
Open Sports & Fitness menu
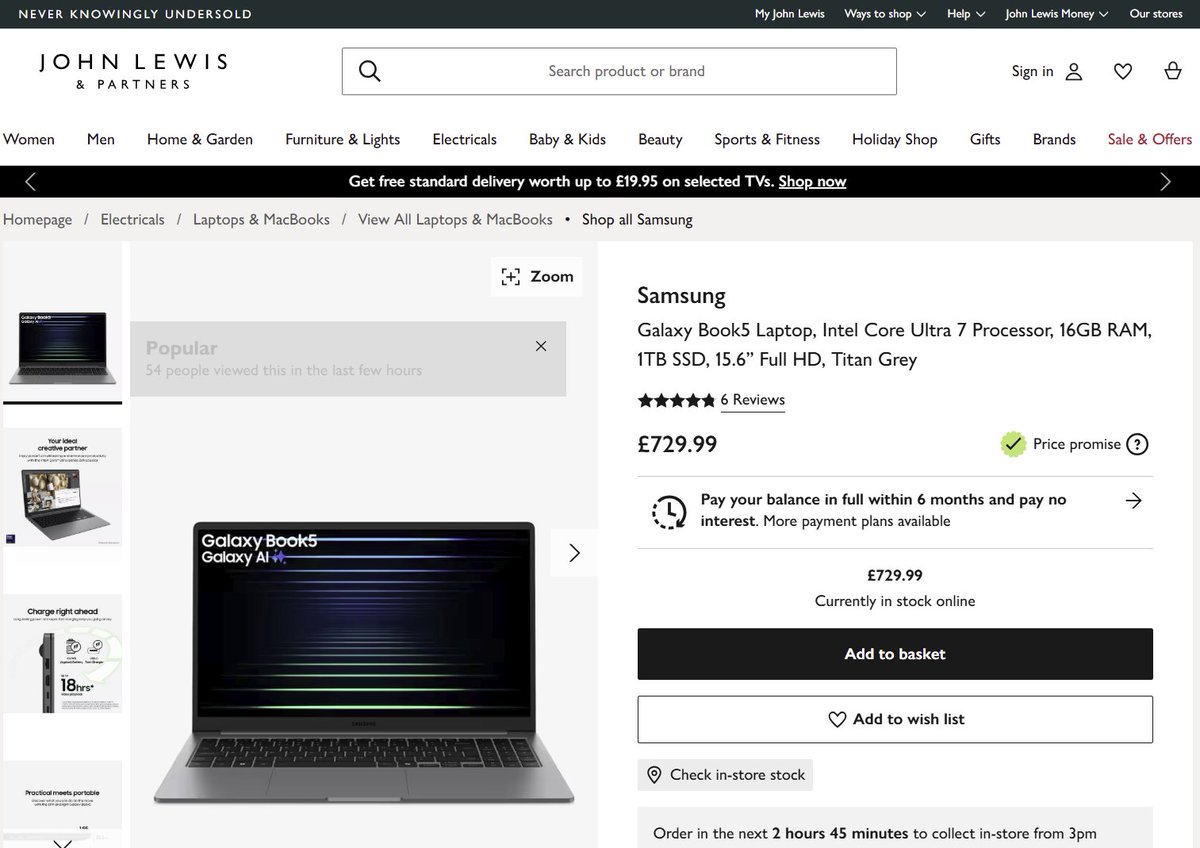click(767, 139)
